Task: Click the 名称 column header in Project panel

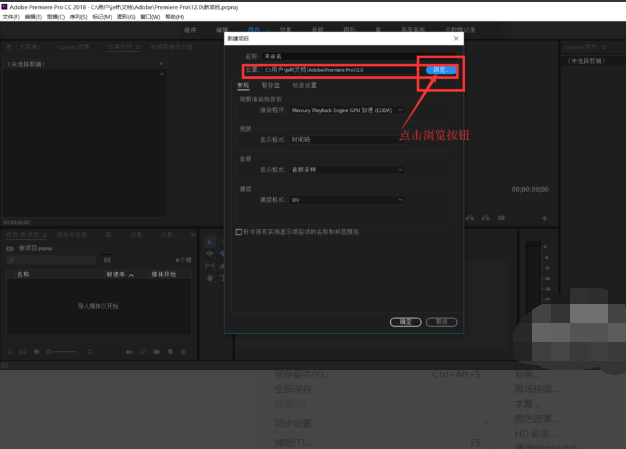Action: [x=23, y=274]
